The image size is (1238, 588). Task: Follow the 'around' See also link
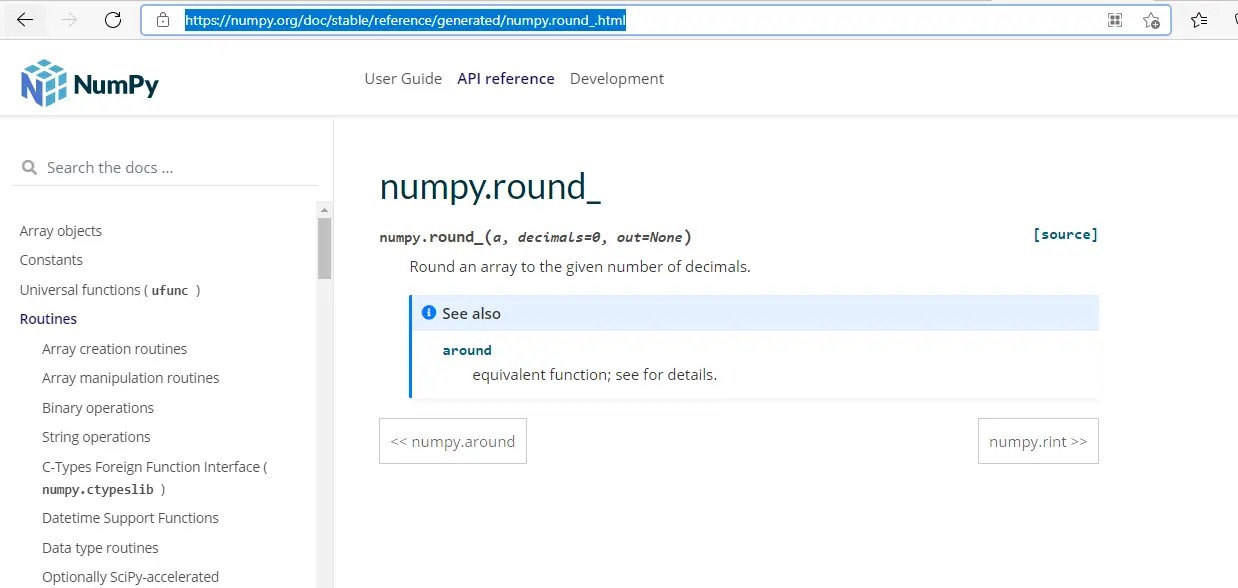[x=467, y=350]
